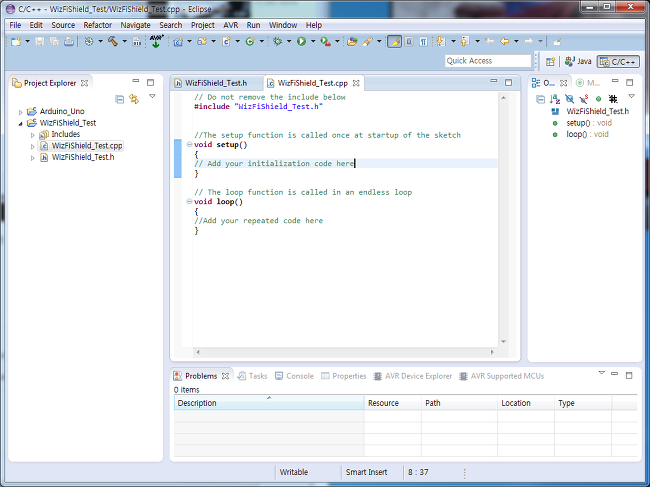Click Collapse All in Project Explorer

119,99
